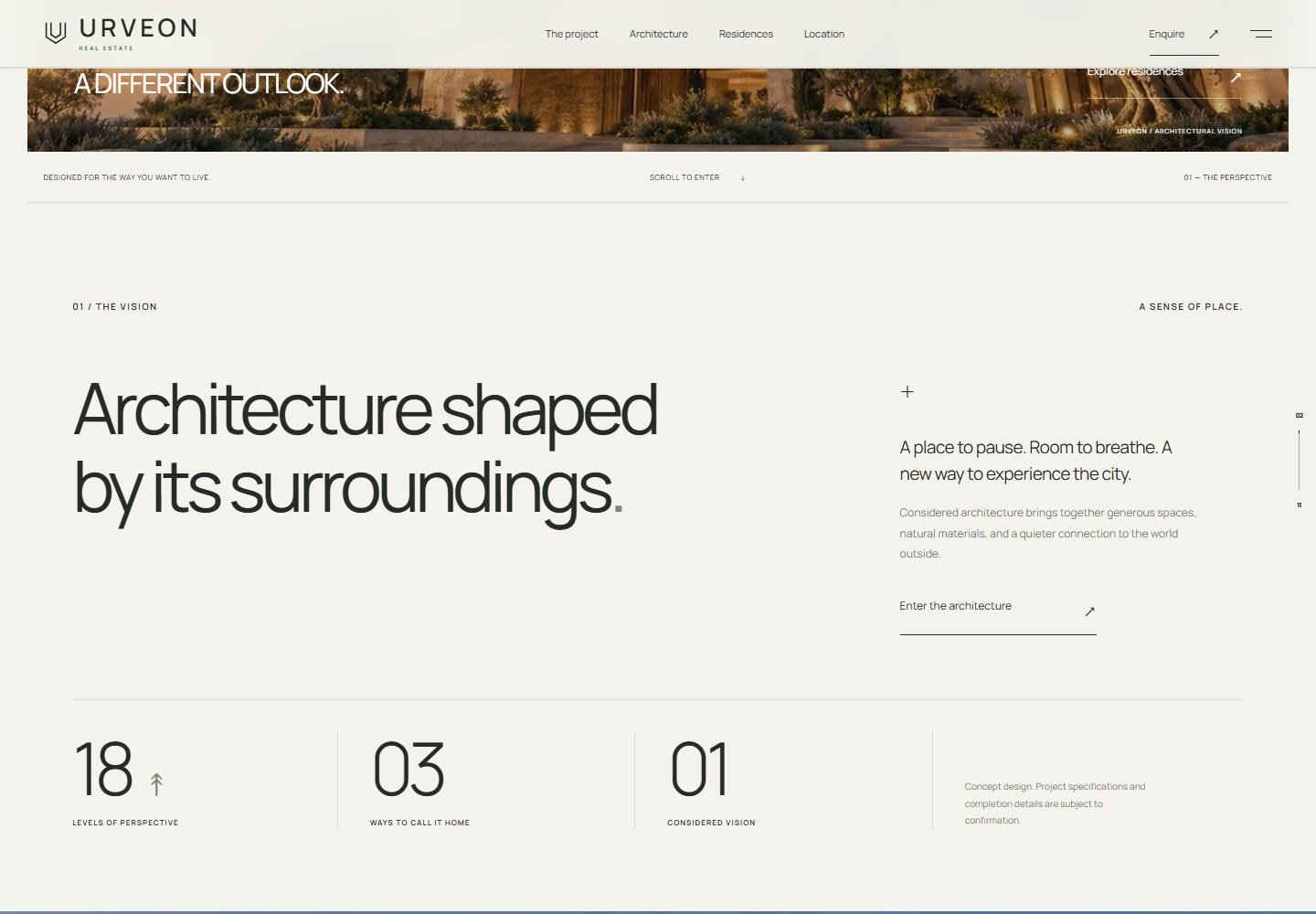Click 'URVEON / ARCHITECTURAL VISION' caption

(x=1179, y=131)
